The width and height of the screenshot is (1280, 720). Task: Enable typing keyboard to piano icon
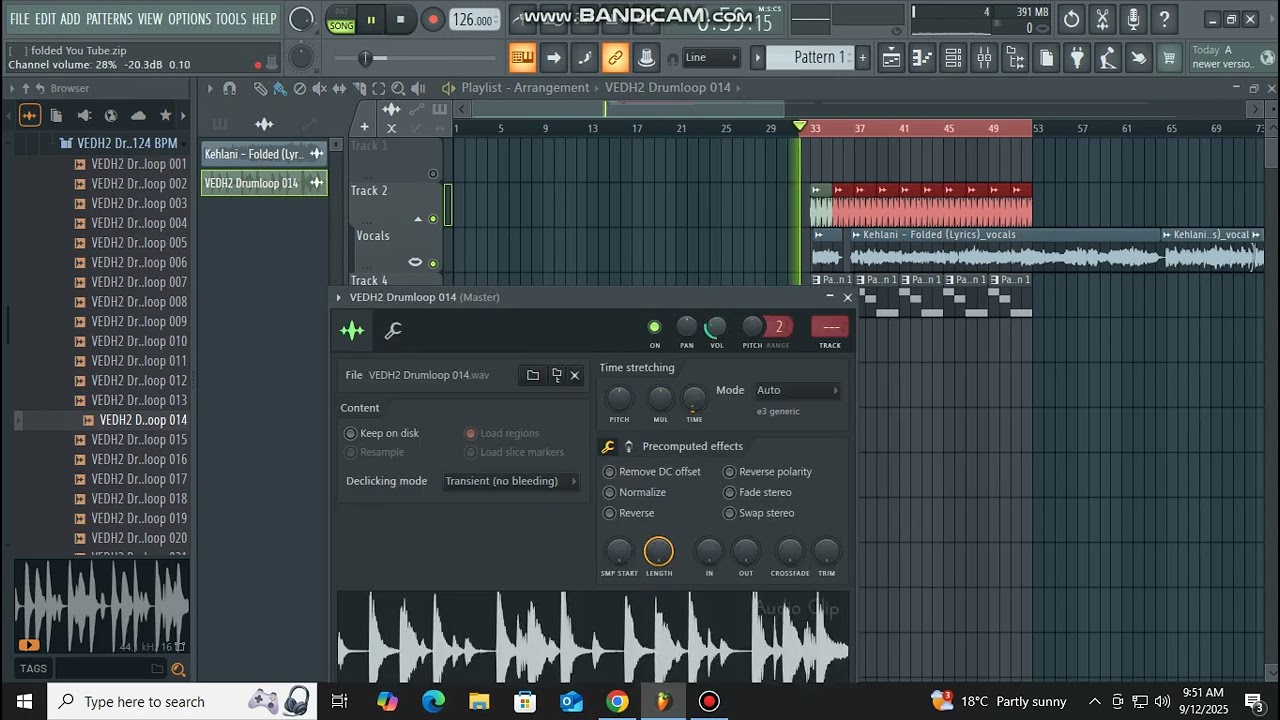pos(522,58)
